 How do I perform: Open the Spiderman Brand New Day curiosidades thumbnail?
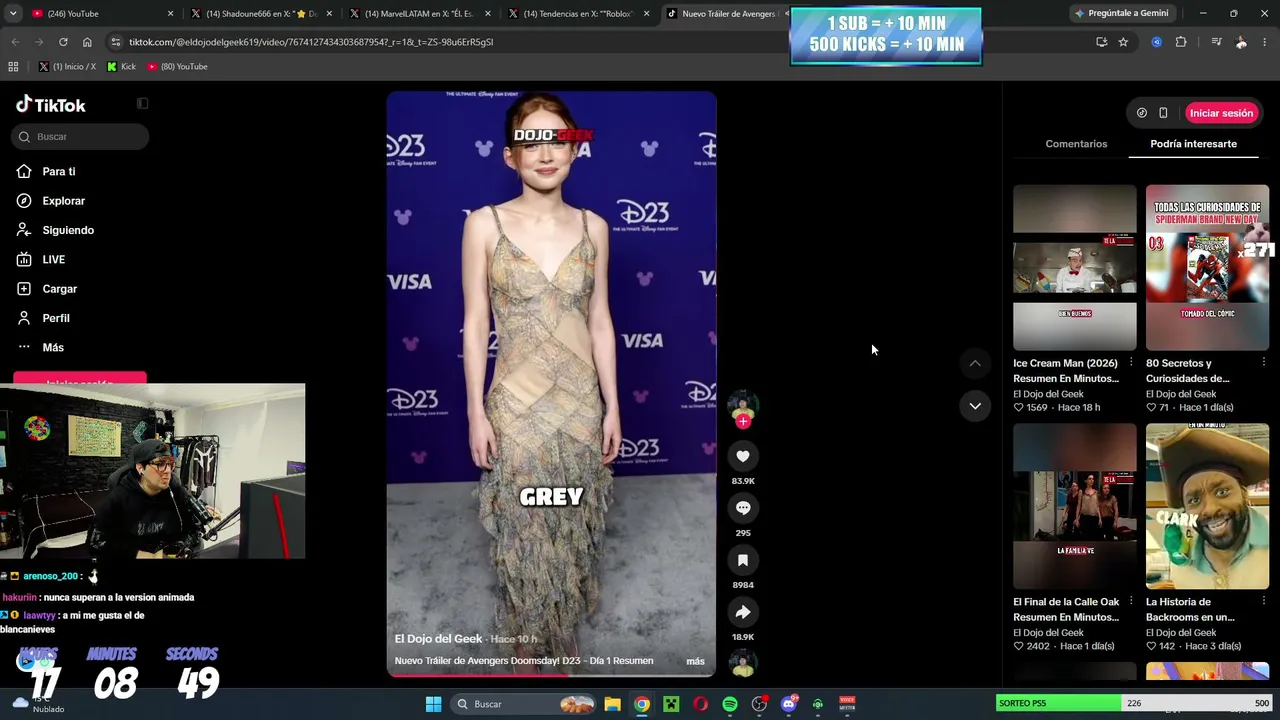[x=1207, y=267]
